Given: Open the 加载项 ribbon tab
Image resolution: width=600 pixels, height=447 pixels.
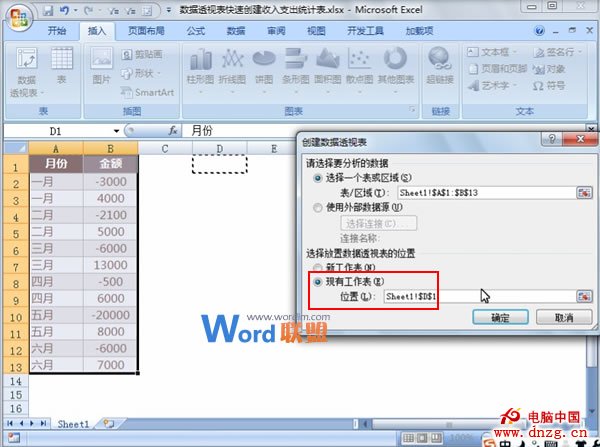Looking at the screenshot, I should click(x=419, y=31).
